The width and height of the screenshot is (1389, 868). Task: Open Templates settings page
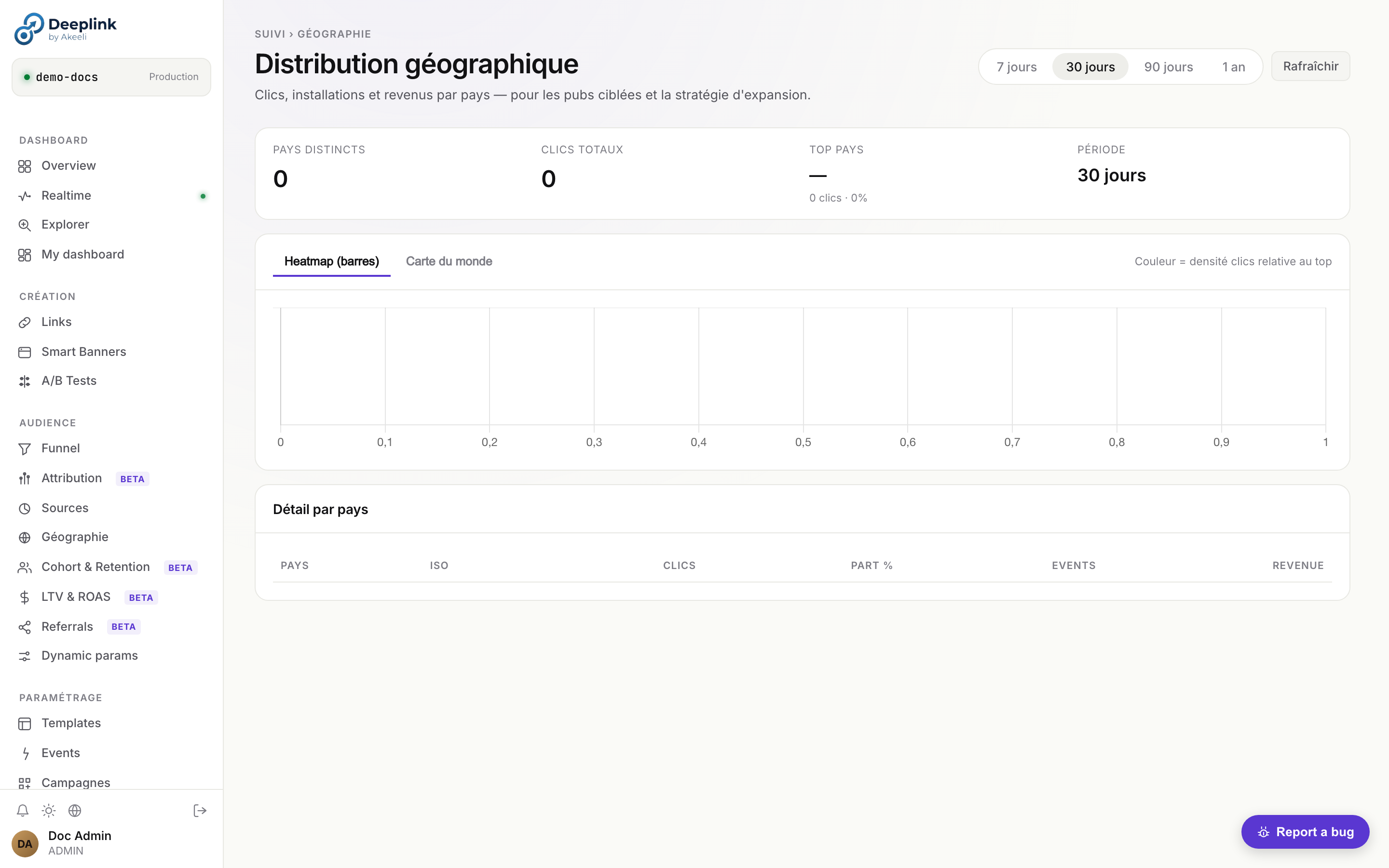111,723
